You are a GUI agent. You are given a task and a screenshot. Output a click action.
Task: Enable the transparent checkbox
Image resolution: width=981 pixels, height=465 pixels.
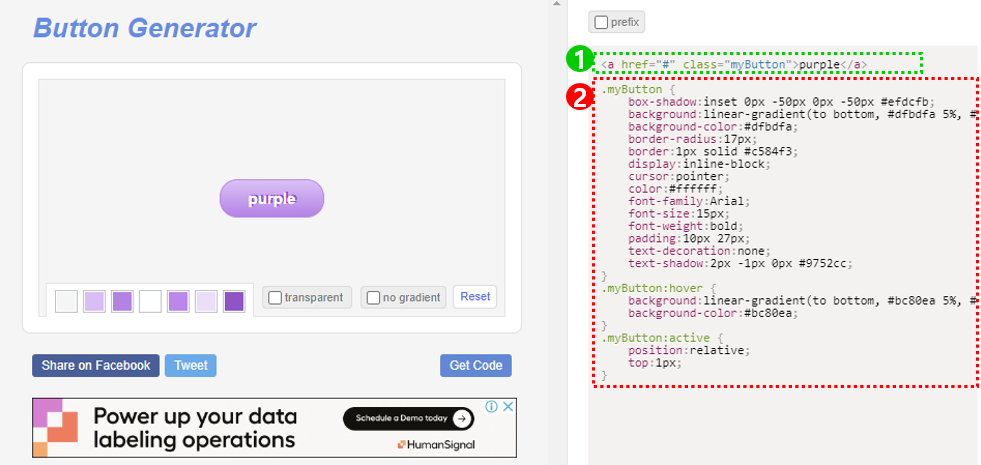pyautogui.click(x=275, y=298)
